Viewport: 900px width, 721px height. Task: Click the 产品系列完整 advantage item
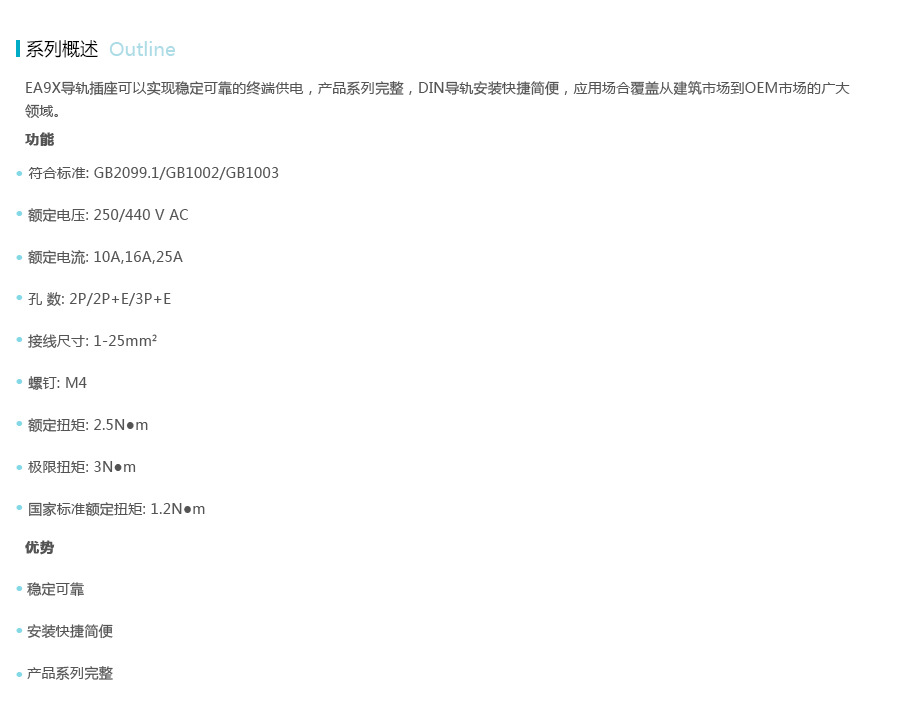(70, 673)
